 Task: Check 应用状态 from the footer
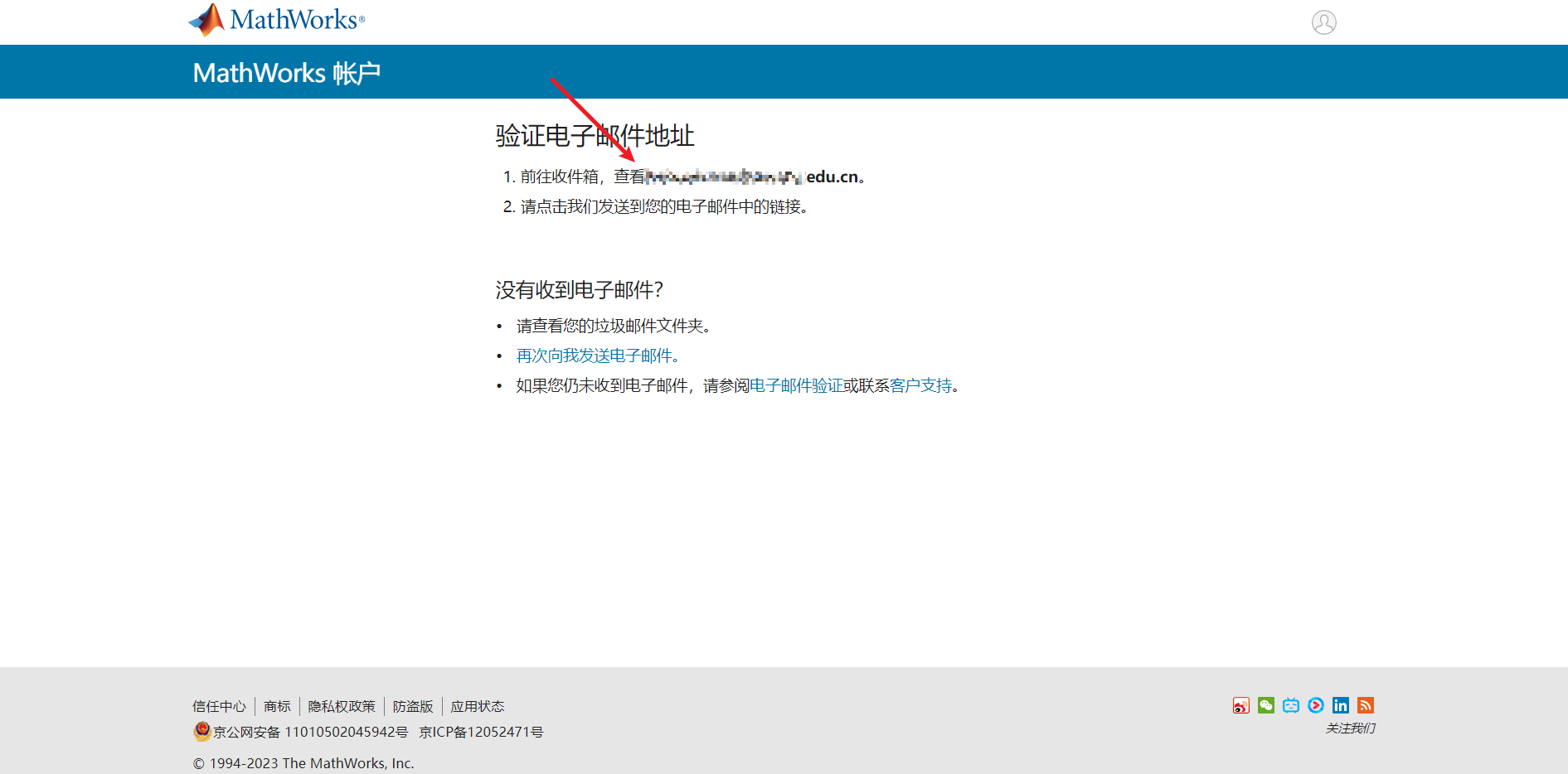[478, 706]
